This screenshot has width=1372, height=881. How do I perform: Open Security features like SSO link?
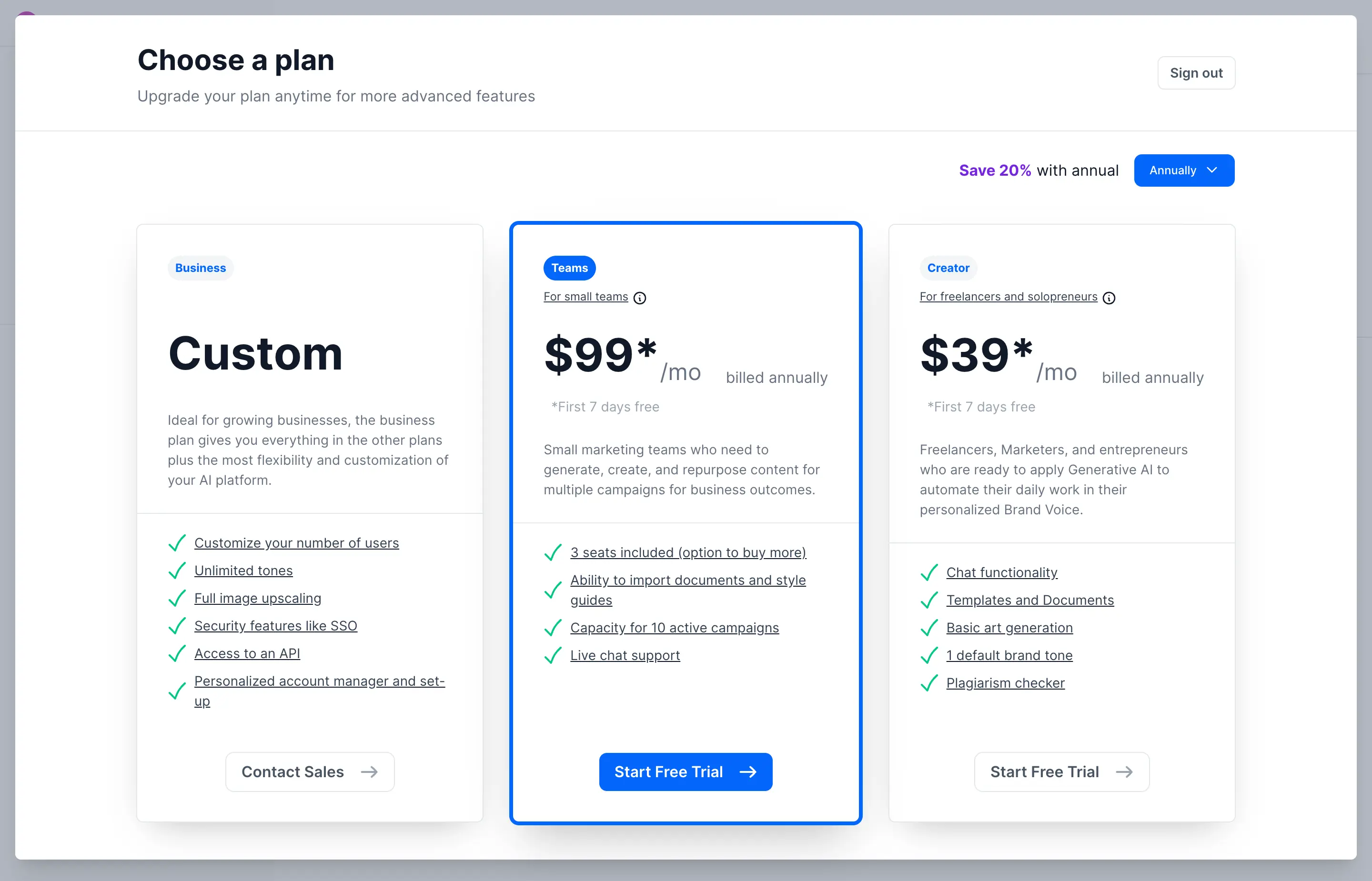tap(275, 625)
